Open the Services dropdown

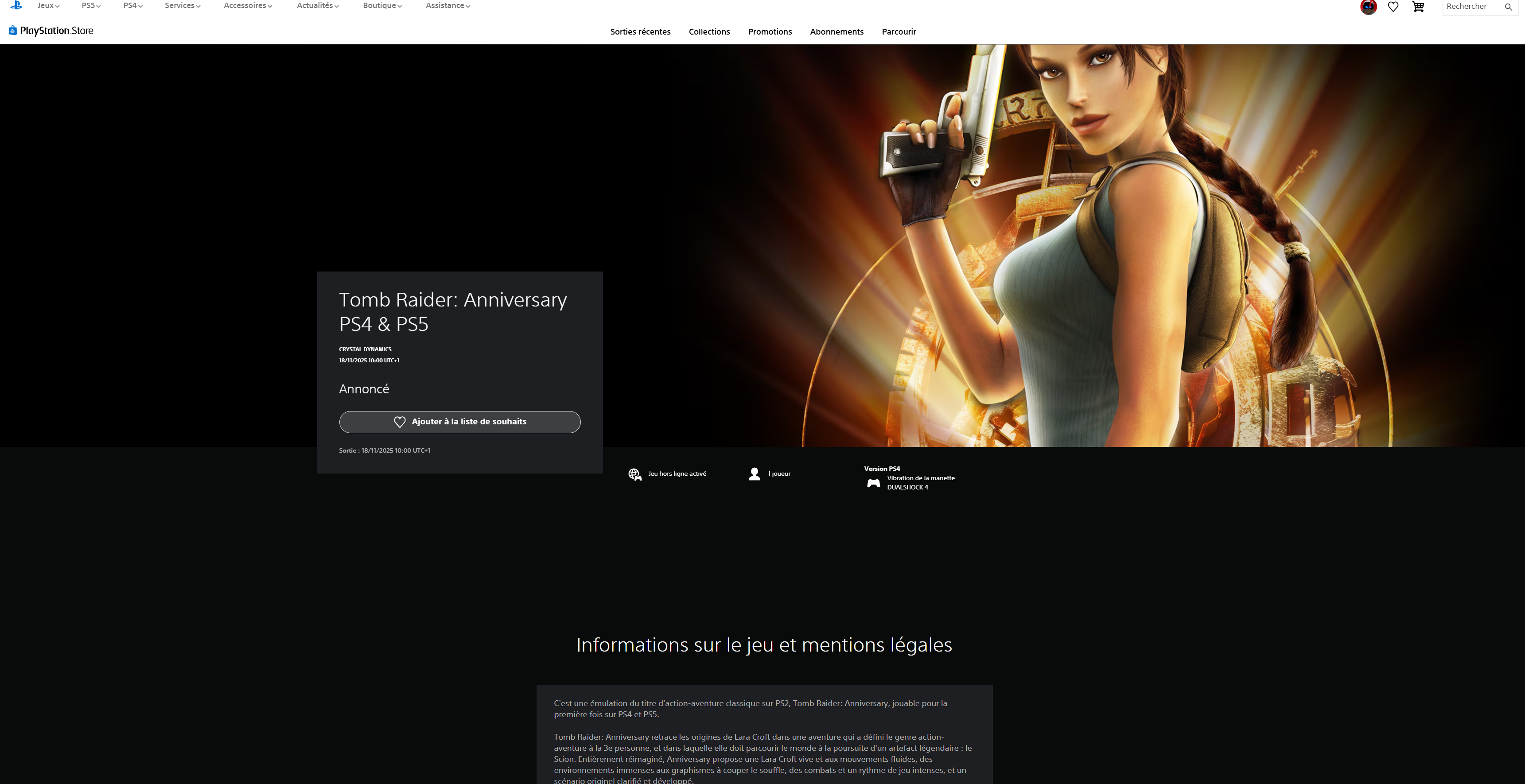[x=182, y=6]
